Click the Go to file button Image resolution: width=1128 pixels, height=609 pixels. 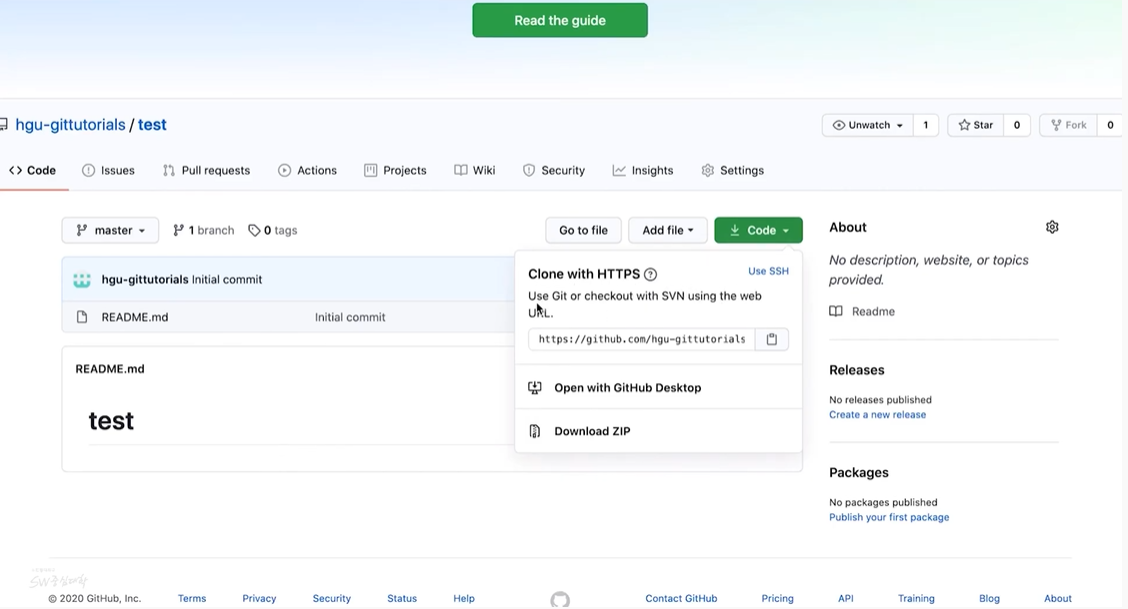[x=583, y=230]
